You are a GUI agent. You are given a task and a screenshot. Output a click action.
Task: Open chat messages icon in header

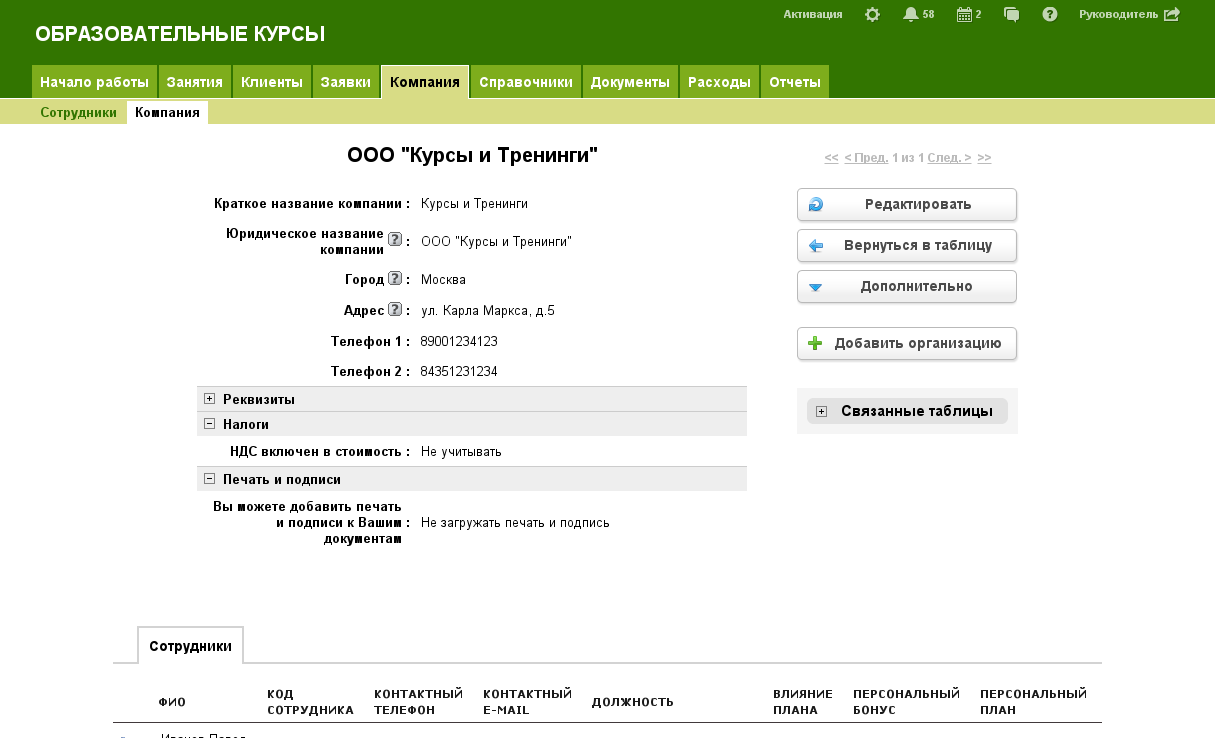click(x=1012, y=14)
